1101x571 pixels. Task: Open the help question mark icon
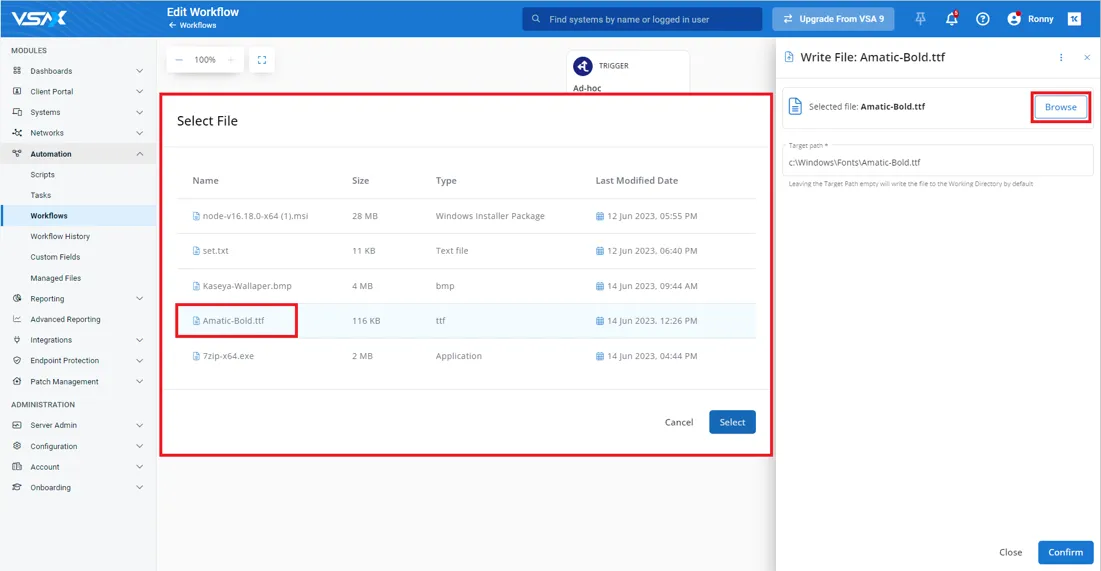[982, 19]
